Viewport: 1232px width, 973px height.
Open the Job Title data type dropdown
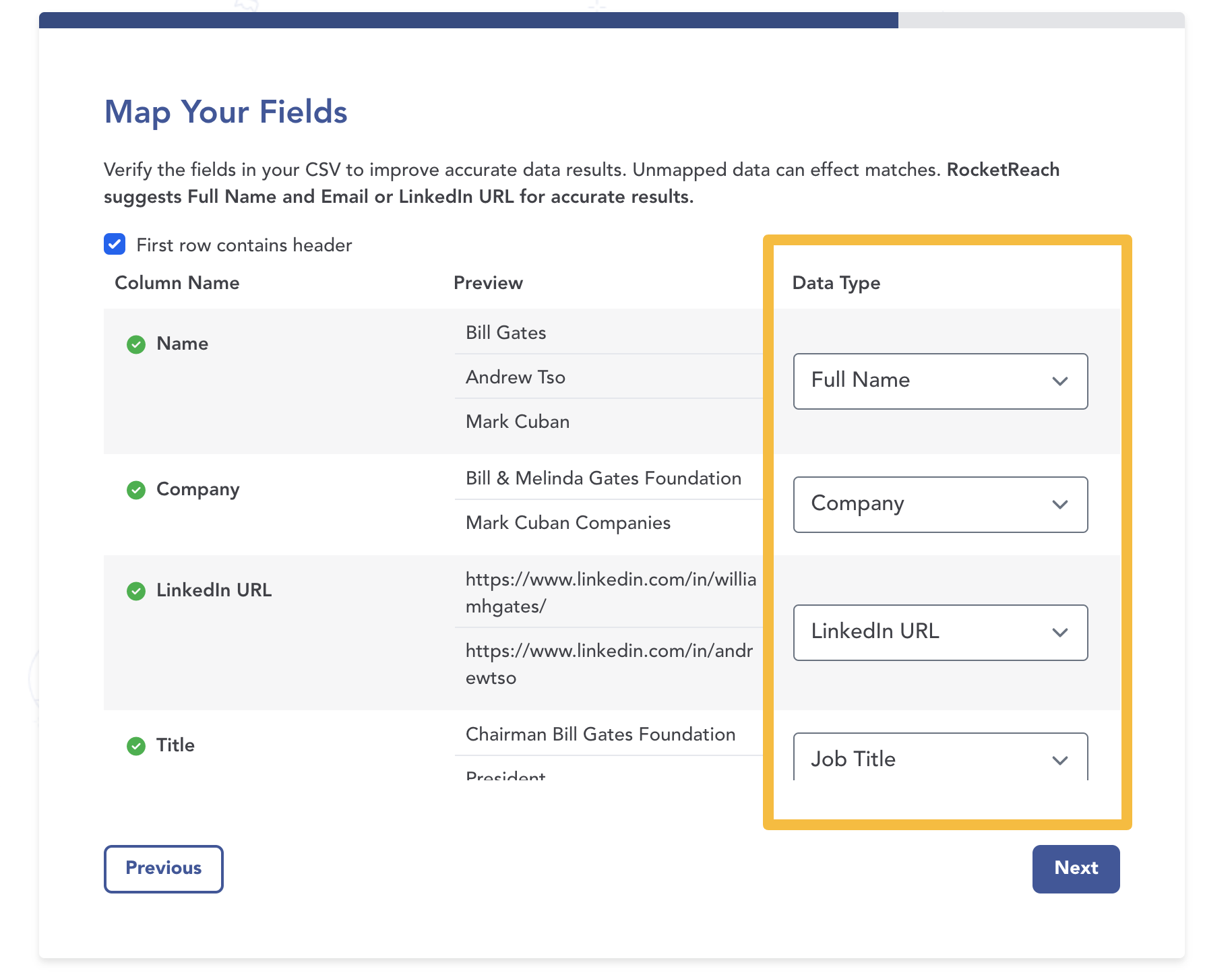(940, 757)
